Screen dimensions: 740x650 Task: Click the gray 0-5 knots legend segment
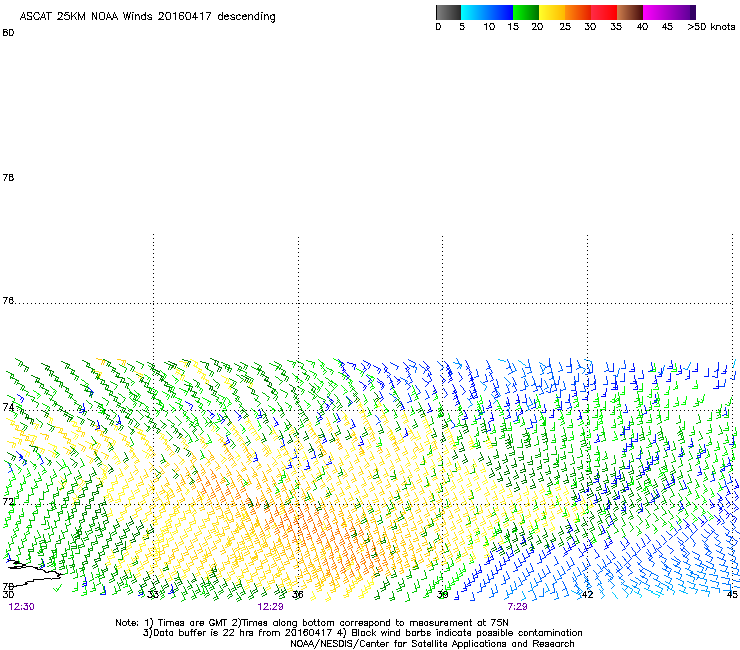(448, 12)
